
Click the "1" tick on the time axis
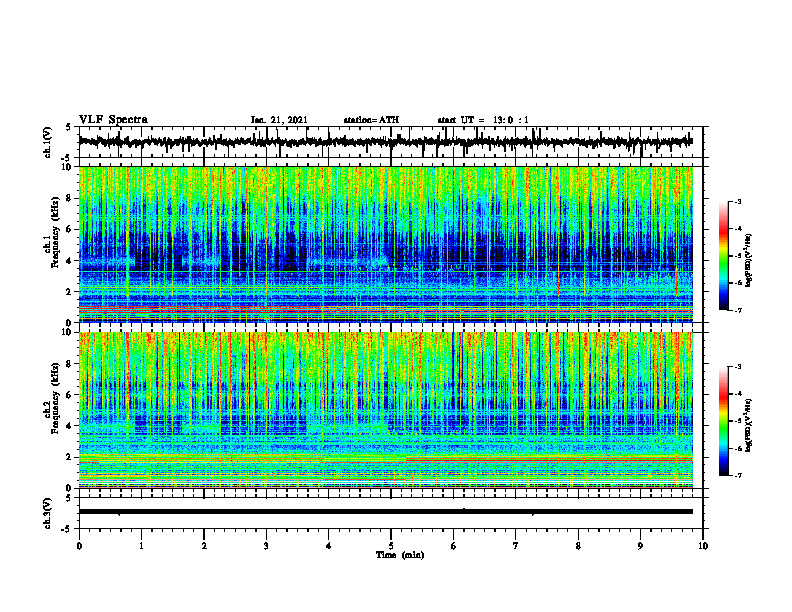click(x=141, y=546)
